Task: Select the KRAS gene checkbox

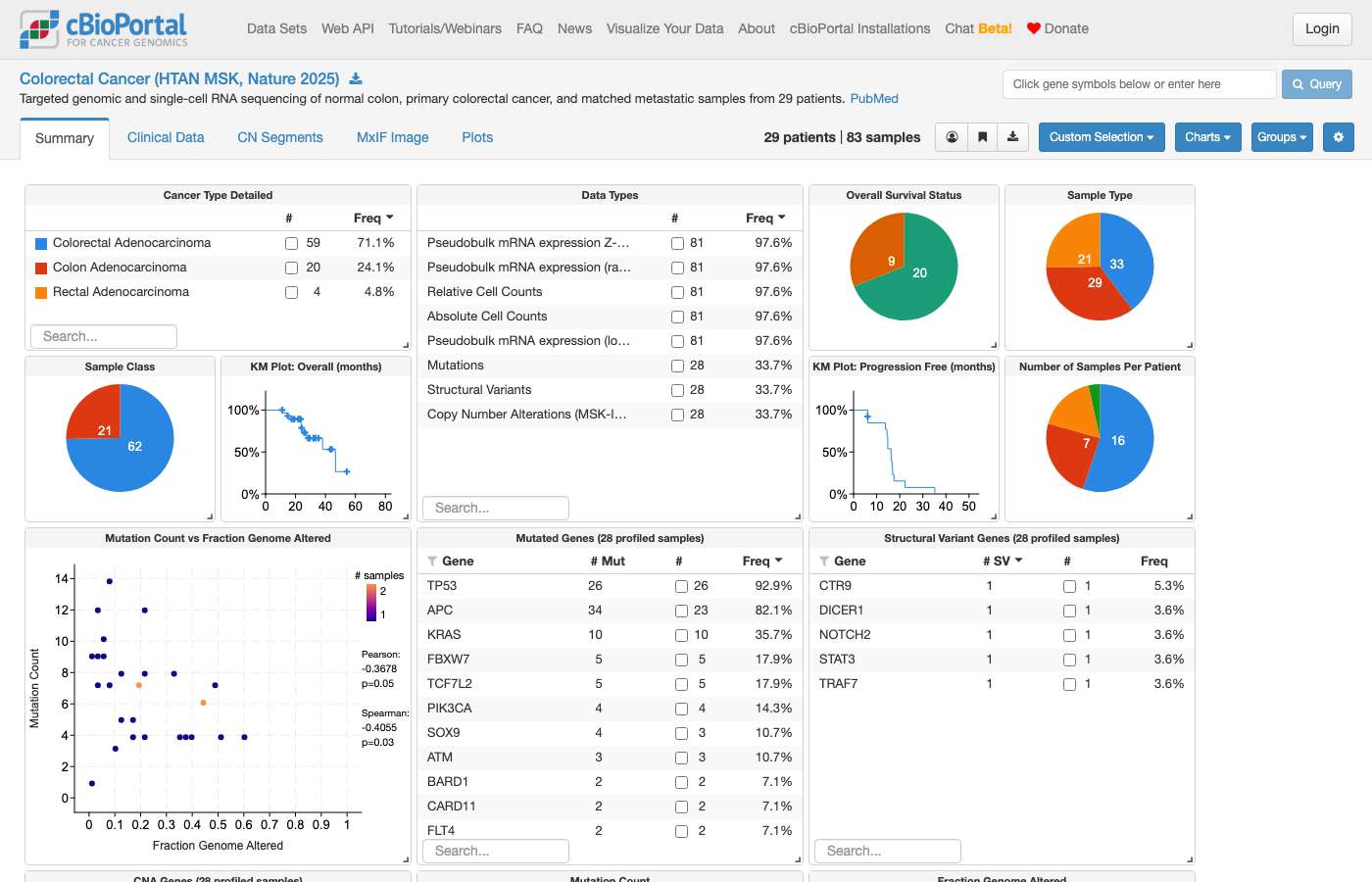Action: (681, 635)
